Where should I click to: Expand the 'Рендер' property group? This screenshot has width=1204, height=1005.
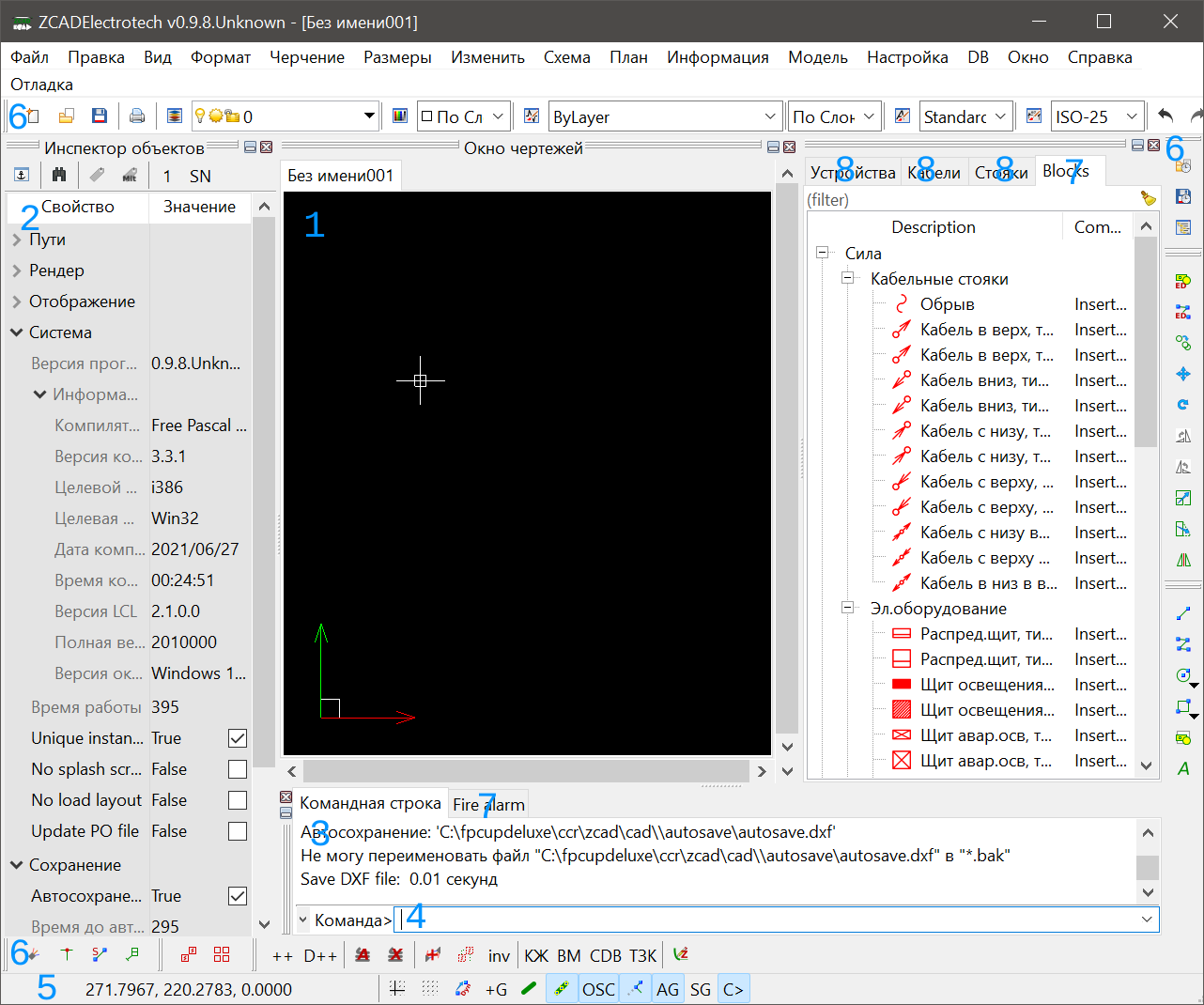[x=17, y=271]
